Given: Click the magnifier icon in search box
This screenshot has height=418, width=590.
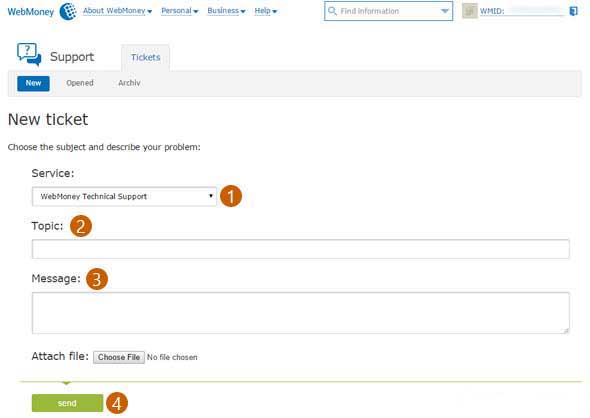Looking at the screenshot, I should tap(332, 11).
